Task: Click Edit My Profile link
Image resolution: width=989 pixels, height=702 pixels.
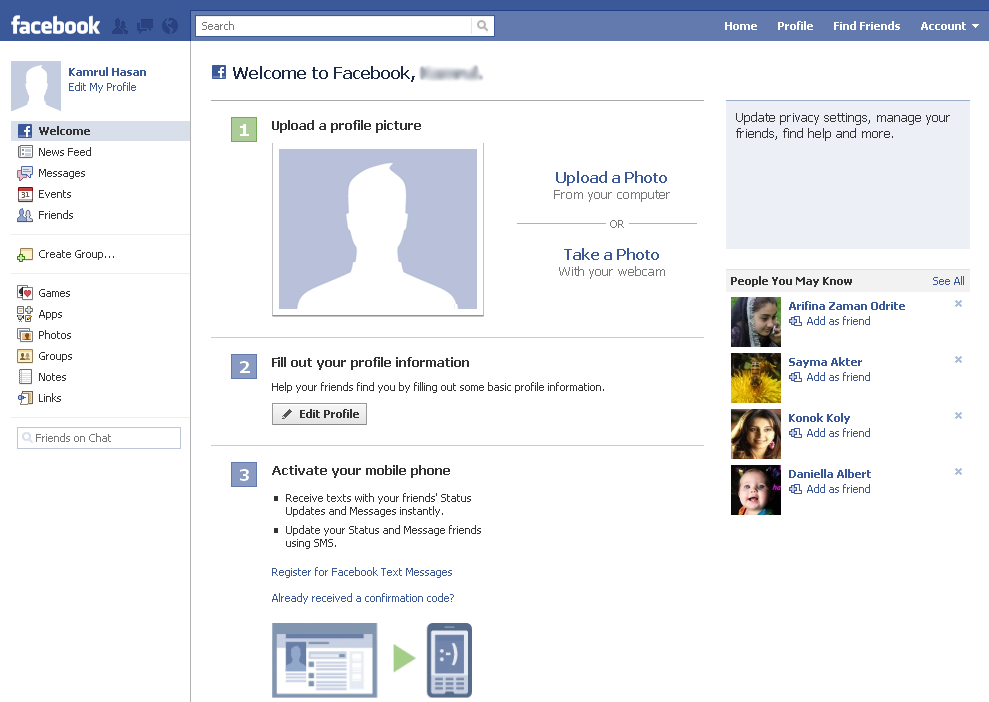Action: pos(102,87)
